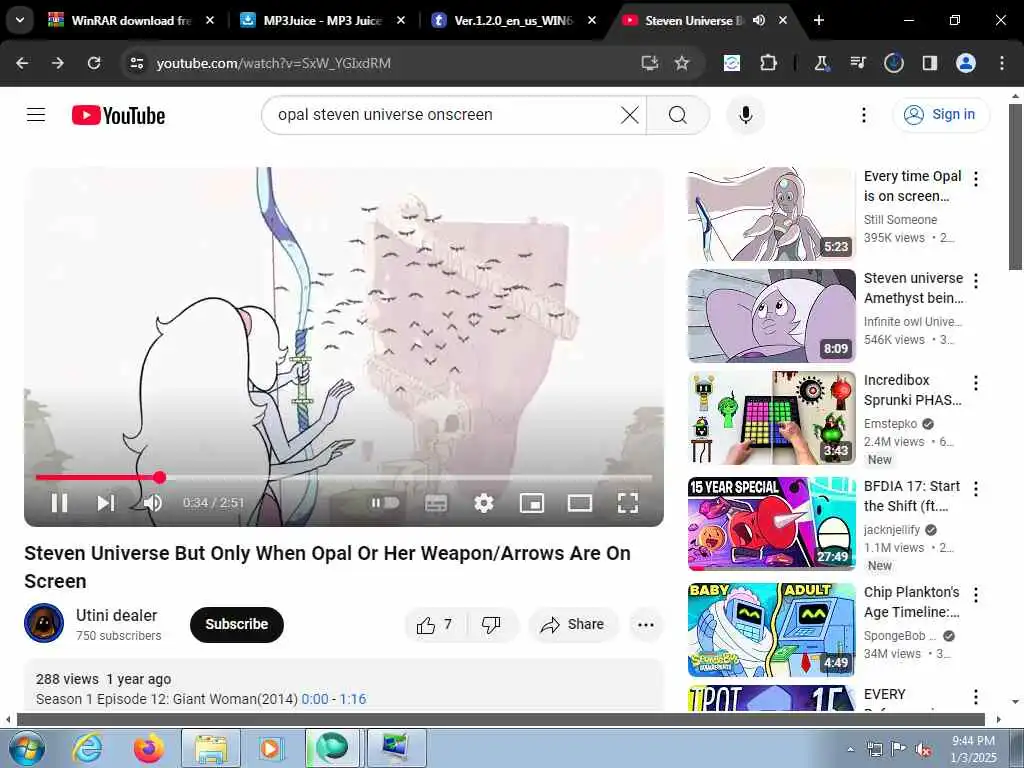Toggle Chrome side panel
This screenshot has height=768, width=1024.
coord(930,63)
